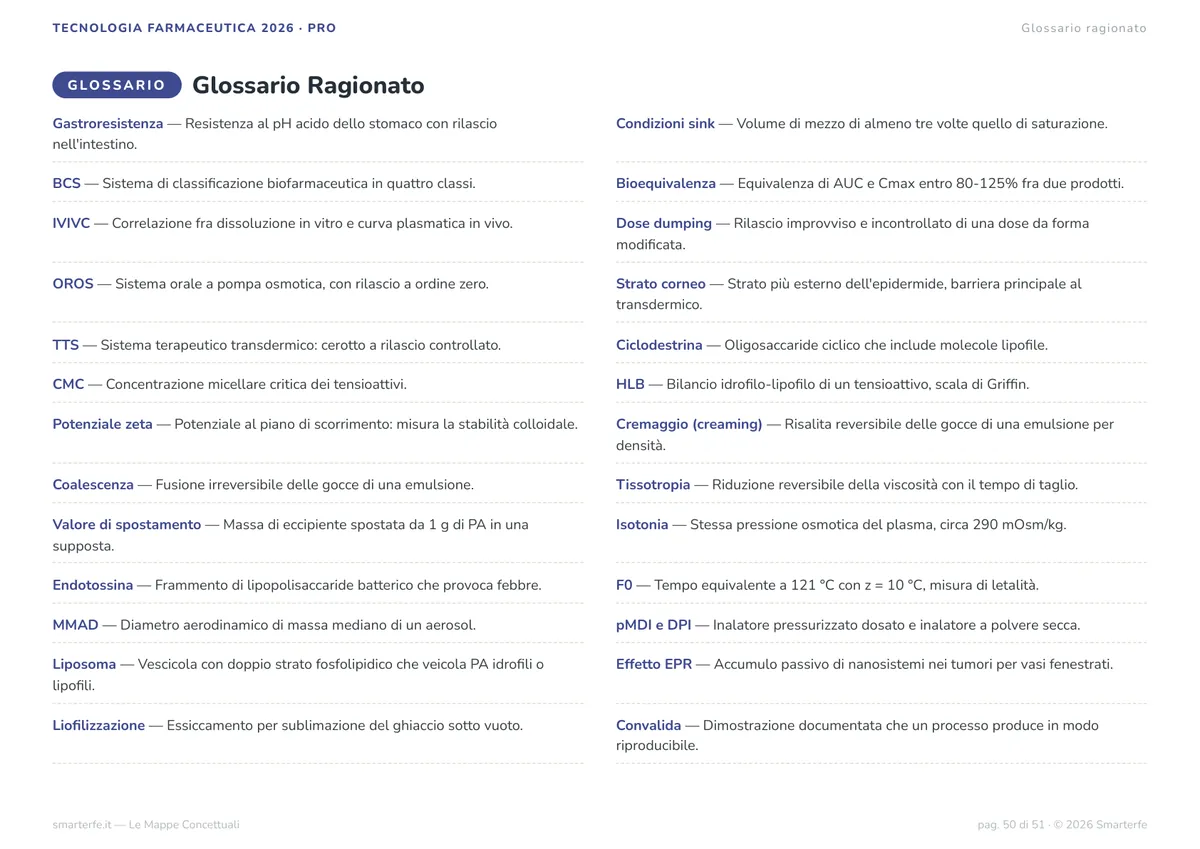Select 'Essiccamento per sublimazione del ghiaccio sotto vuoto.'

345,725
